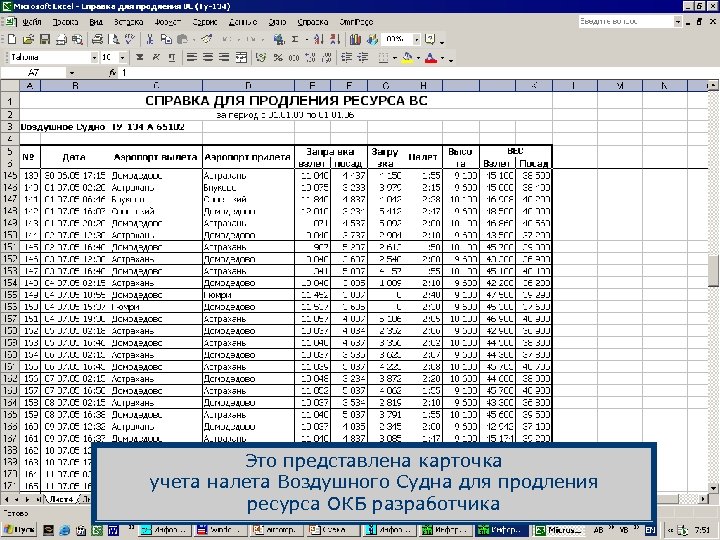720x540 pixels.
Task: Open the Вид menu
Action: [x=96, y=22]
